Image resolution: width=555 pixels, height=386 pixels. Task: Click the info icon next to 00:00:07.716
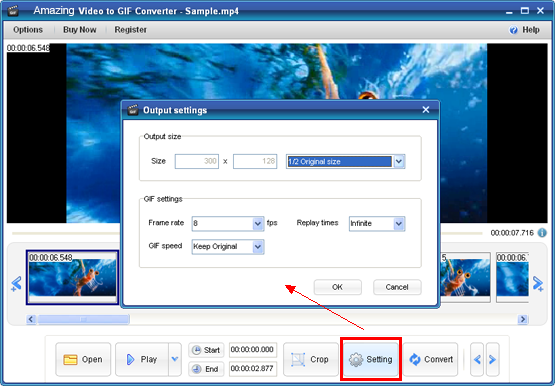click(542, 232)
